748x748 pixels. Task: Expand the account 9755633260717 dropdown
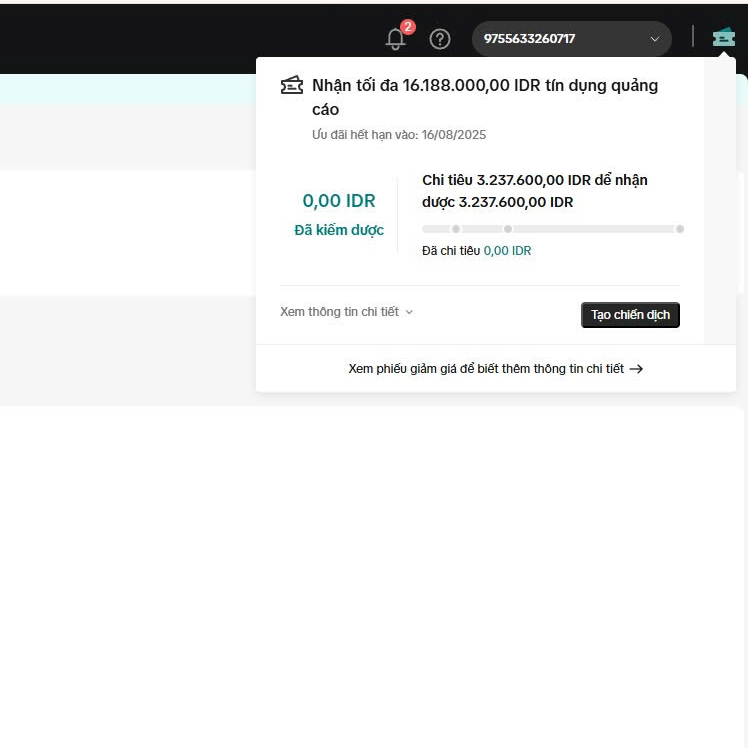click(571, 39)
